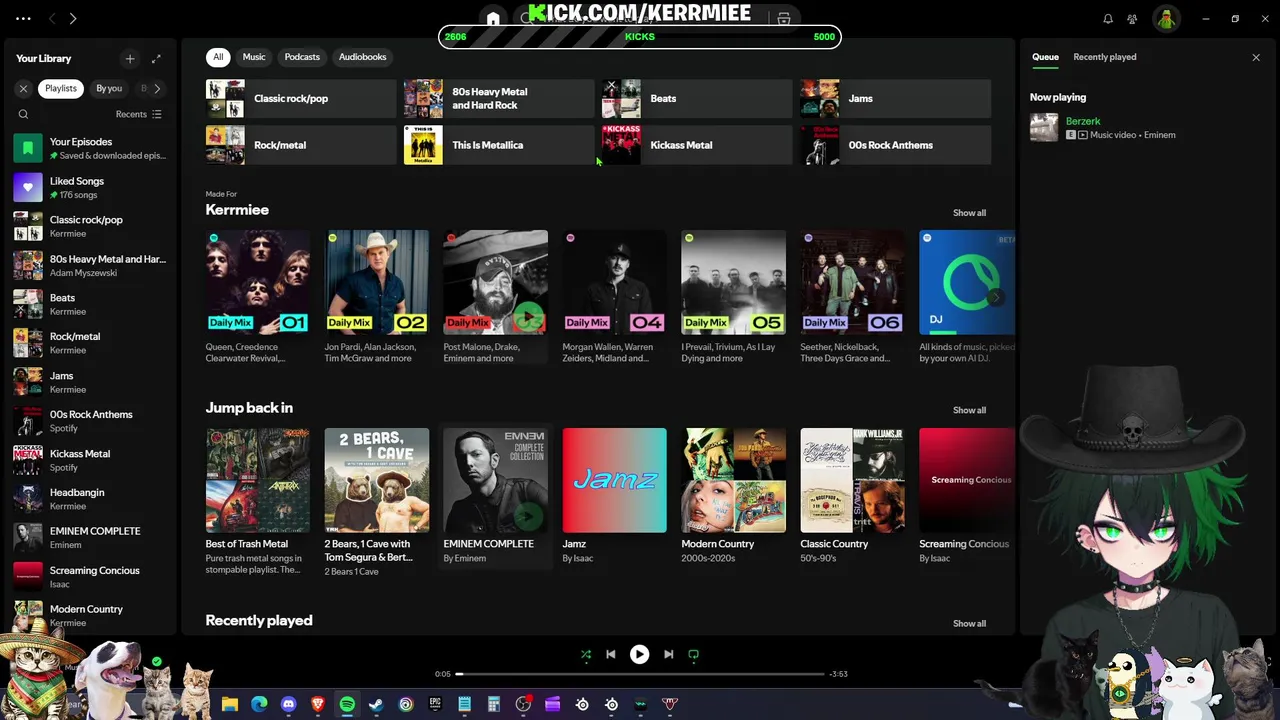Go to Spotify Home

pyautogui.click(x=493, y=18)
